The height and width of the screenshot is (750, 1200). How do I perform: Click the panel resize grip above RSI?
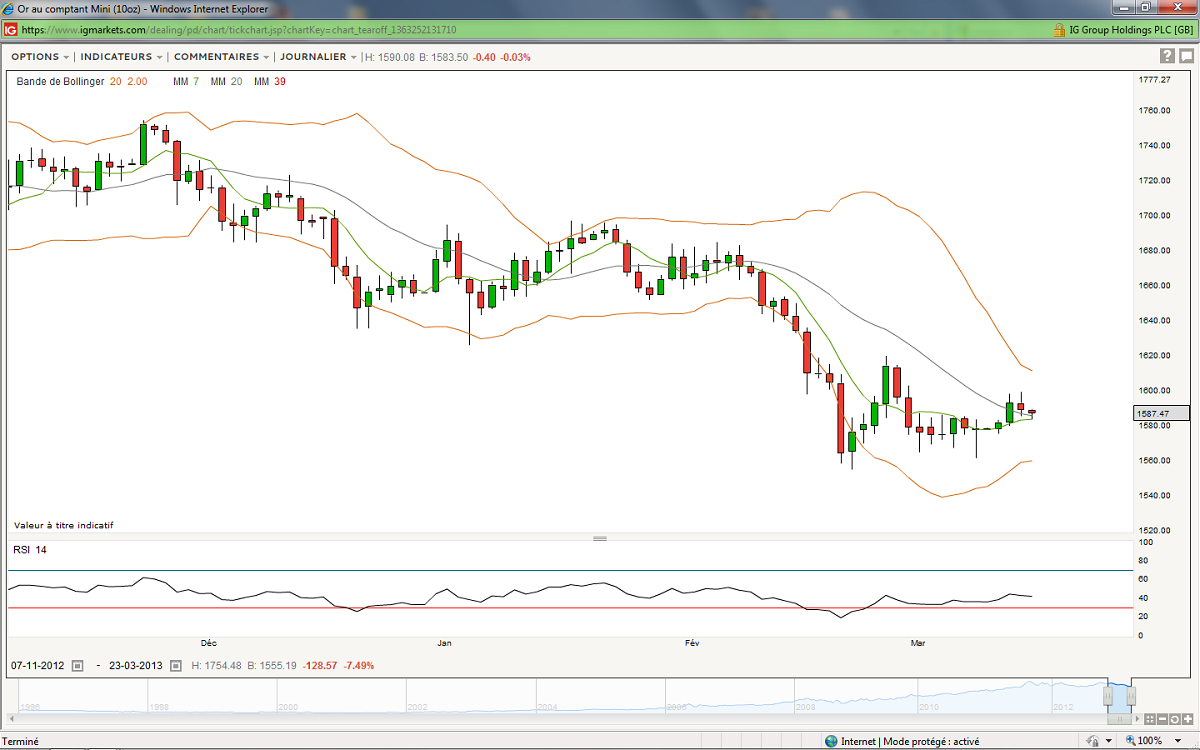click(x=600, y=538)
